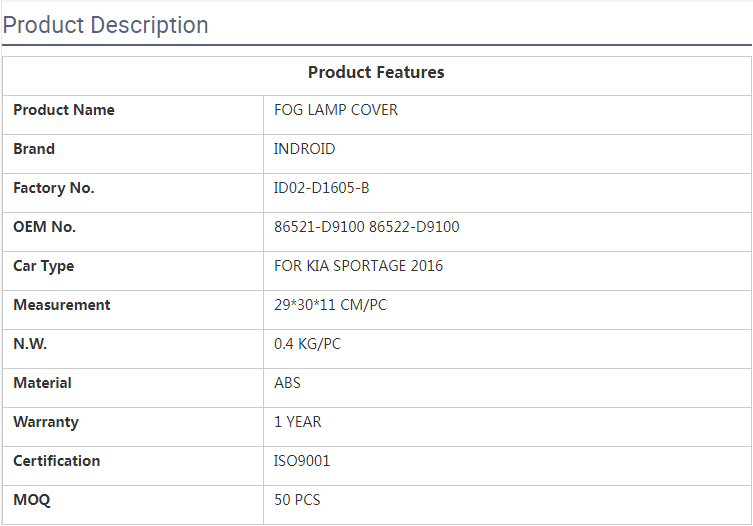Click the Factory No. label
This screenshot has height=526, width=753.
(54, 188)
